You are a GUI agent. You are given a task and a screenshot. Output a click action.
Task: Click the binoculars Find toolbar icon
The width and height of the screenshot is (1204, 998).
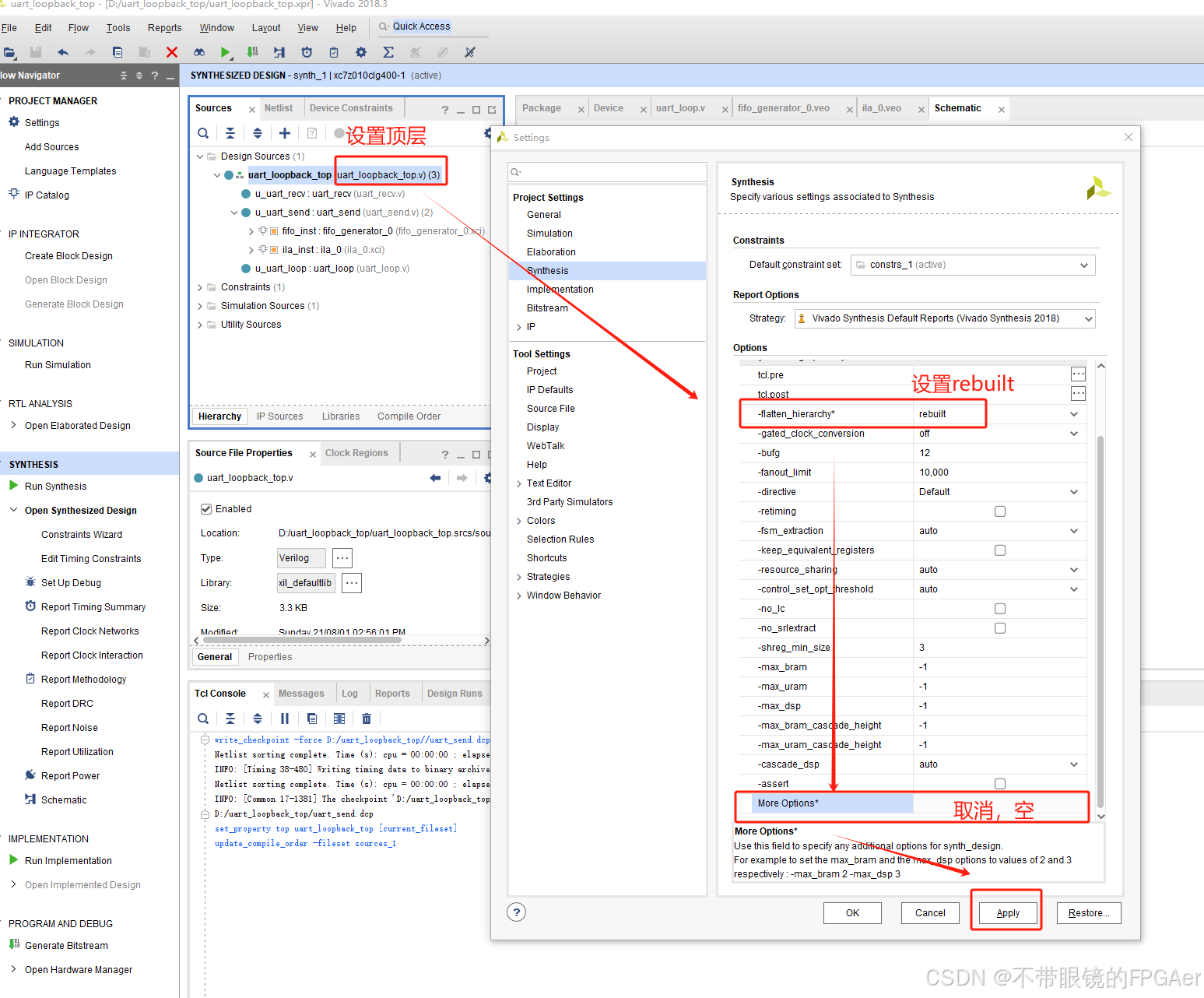click(199, 52)
